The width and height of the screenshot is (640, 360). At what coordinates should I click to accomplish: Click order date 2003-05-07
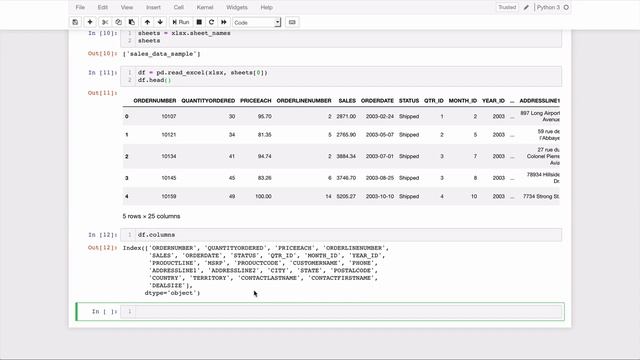coord(380,135)
